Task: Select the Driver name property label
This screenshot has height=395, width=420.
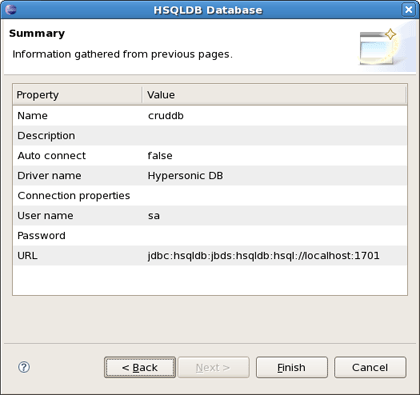Action: tap(49, 176)
